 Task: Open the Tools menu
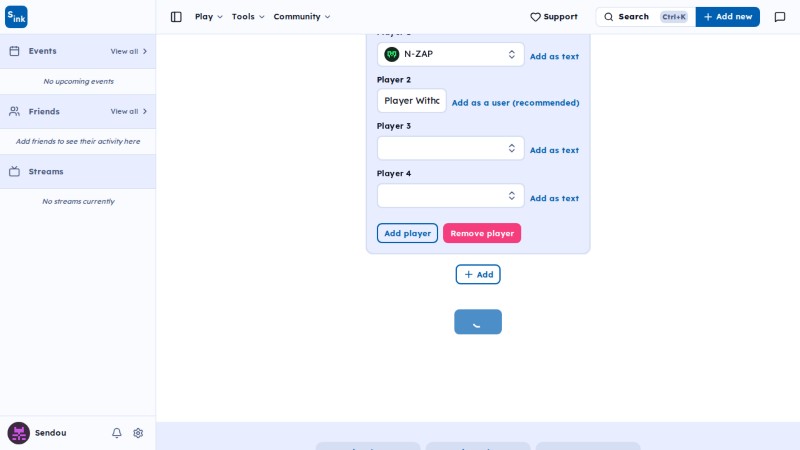[248, 17]
